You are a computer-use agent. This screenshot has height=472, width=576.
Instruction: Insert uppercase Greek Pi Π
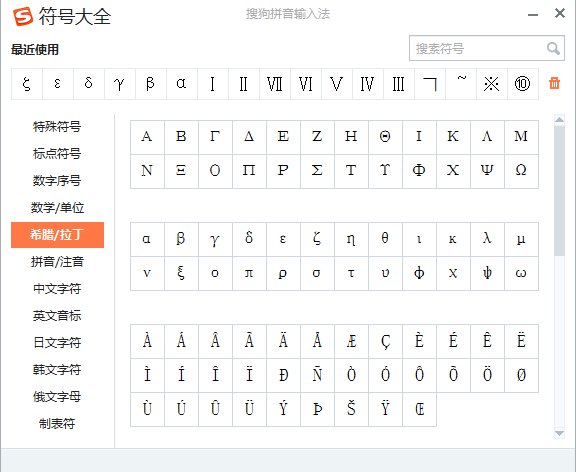(x=249, y=171)
